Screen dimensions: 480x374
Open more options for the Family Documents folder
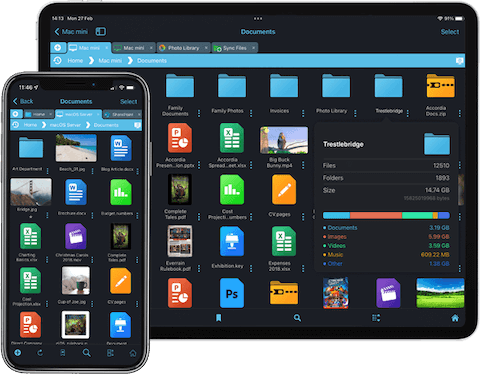point(199,113)
